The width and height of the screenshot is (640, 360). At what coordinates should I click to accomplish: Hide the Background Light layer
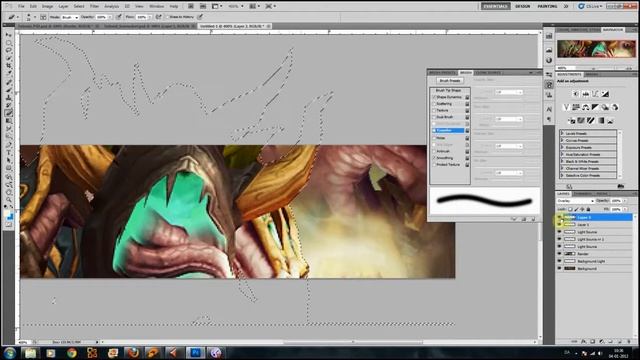pos(560,261)
